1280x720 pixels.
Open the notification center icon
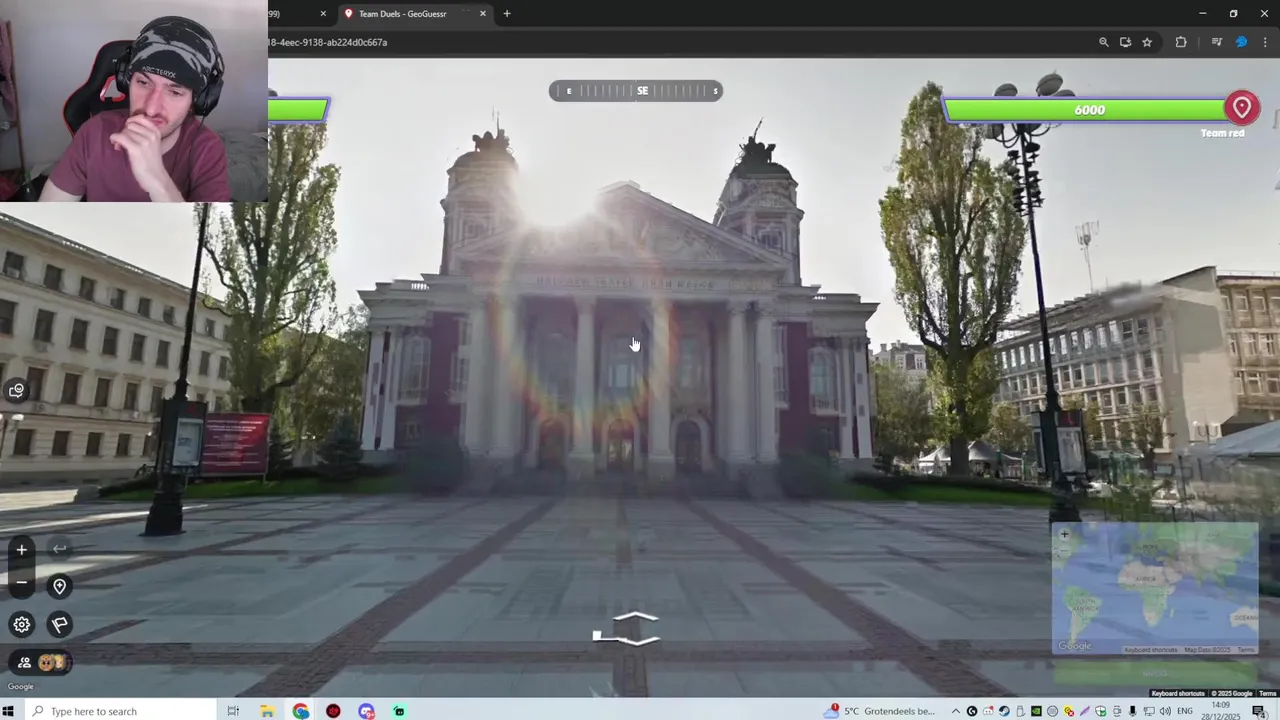(x=1258, y=711)
